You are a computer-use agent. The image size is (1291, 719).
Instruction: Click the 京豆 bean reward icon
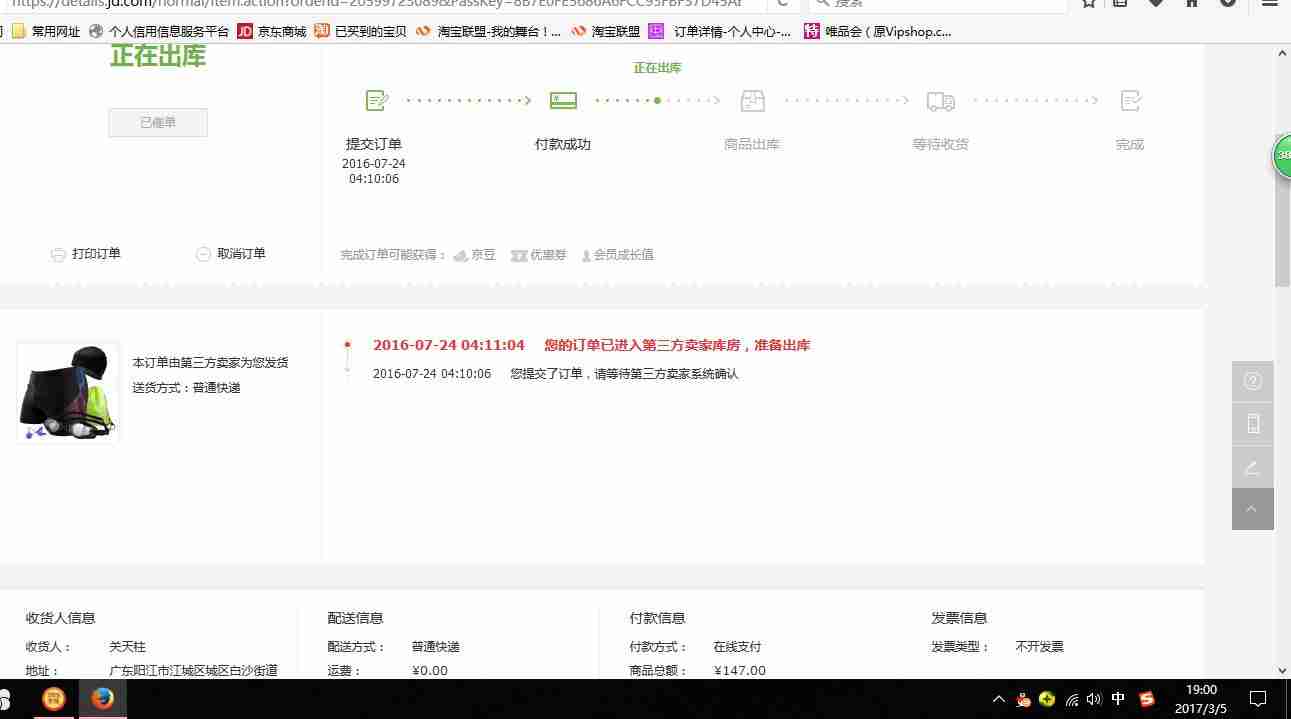pos(460,254)
